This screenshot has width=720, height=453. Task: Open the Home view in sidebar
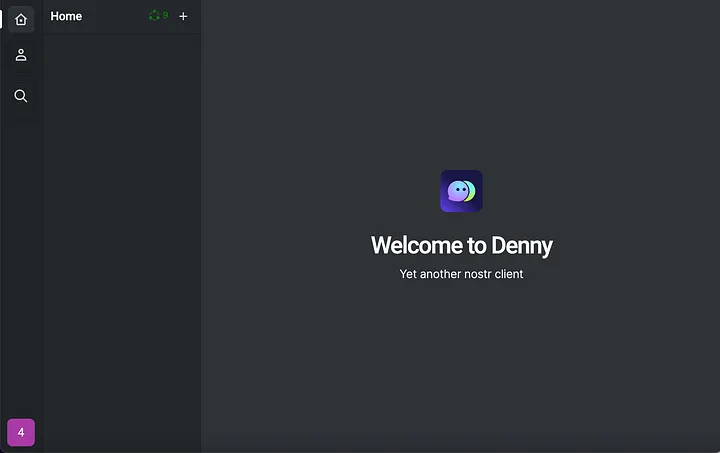click(x=21, y=19)
